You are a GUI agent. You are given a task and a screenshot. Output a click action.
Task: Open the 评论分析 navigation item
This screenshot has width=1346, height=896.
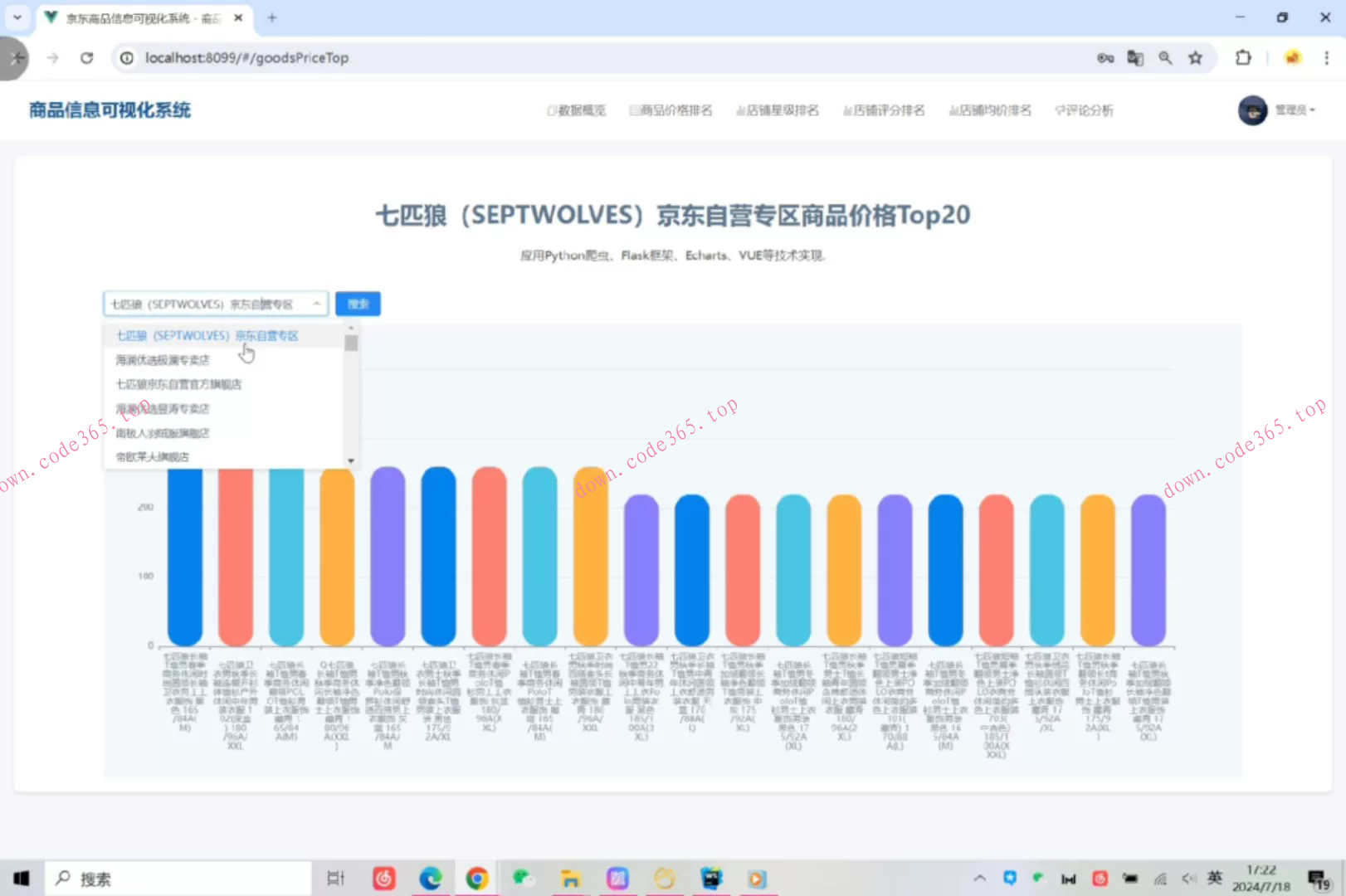tap(1084, 110)
